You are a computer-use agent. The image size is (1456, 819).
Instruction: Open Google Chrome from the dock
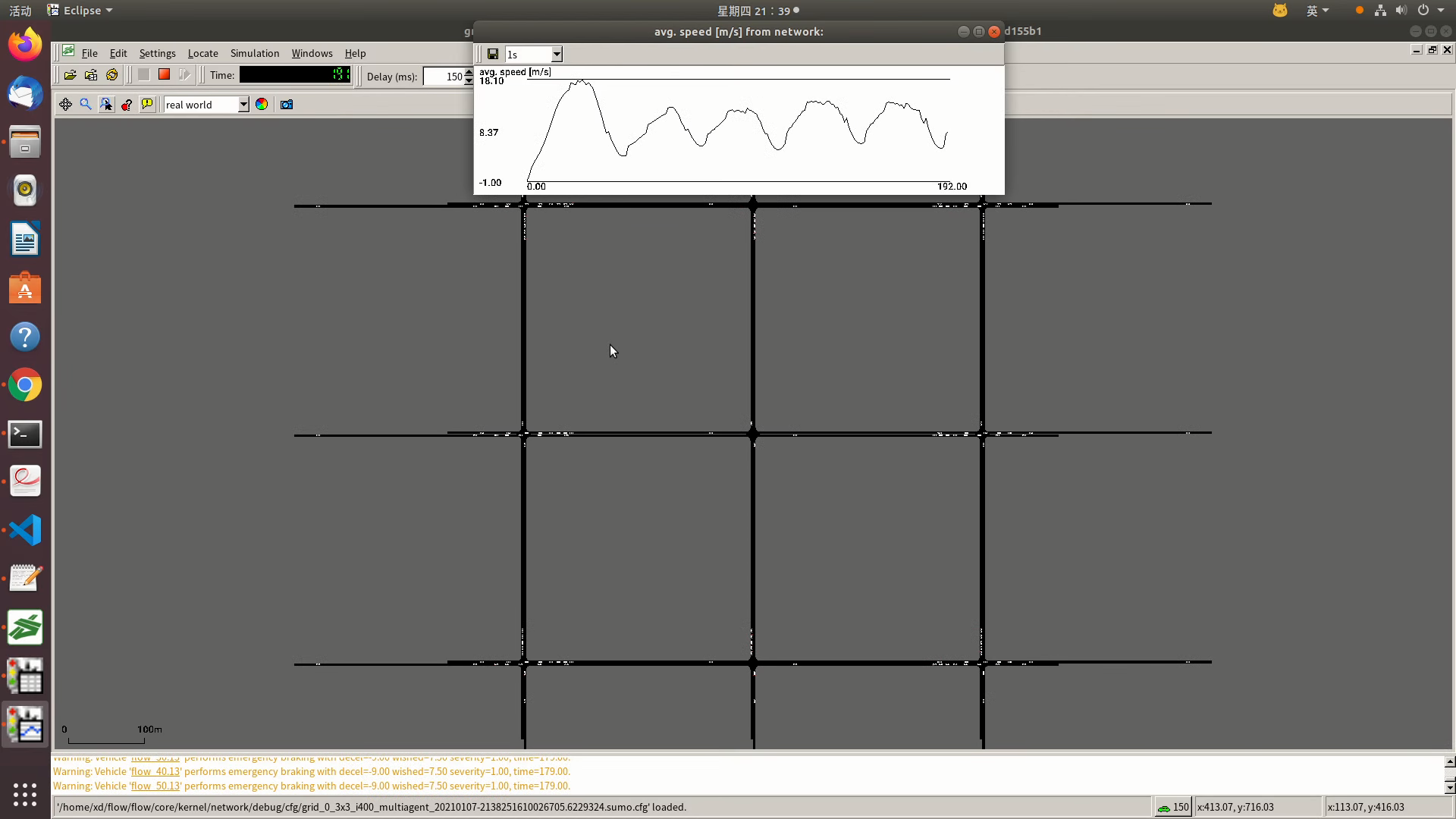point(25,385)
